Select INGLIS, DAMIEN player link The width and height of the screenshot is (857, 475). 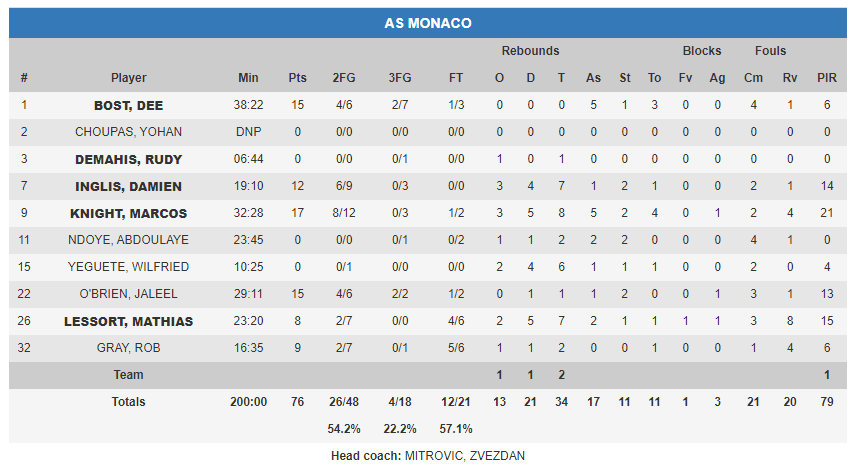(x=128, y=186)
